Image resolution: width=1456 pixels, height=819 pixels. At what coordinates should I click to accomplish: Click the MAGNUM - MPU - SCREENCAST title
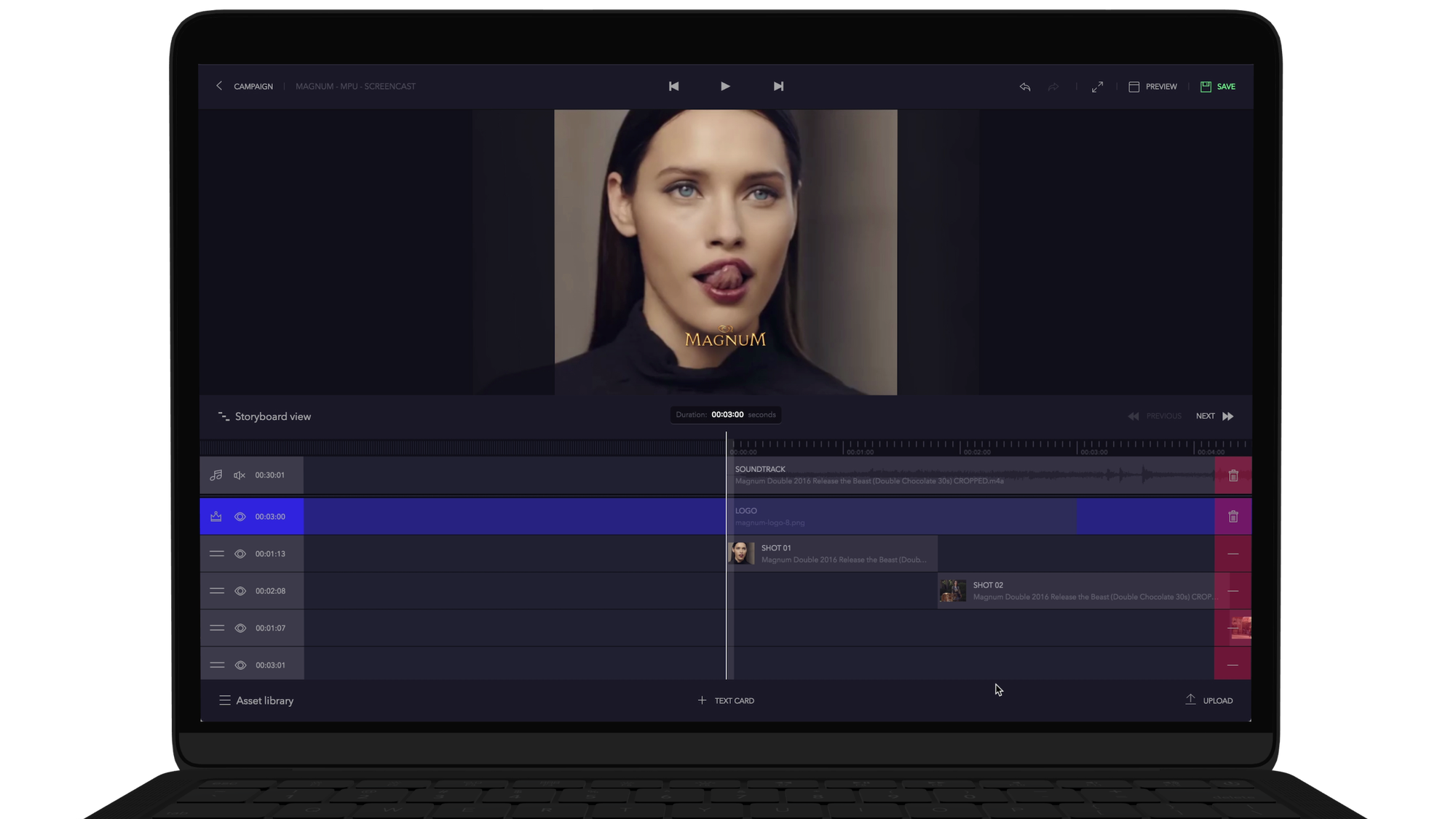(x=355, y=87)
